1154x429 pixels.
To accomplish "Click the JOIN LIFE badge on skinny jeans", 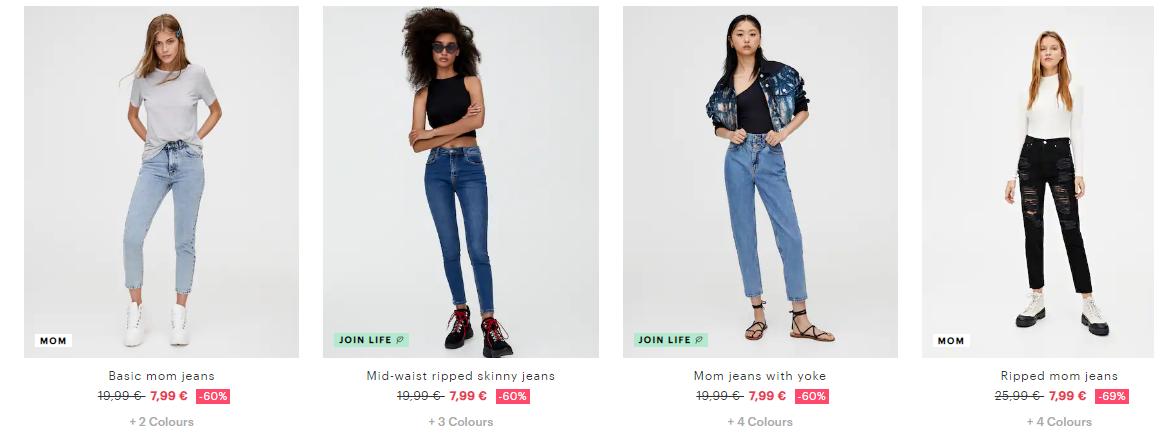I will [372, 340].
